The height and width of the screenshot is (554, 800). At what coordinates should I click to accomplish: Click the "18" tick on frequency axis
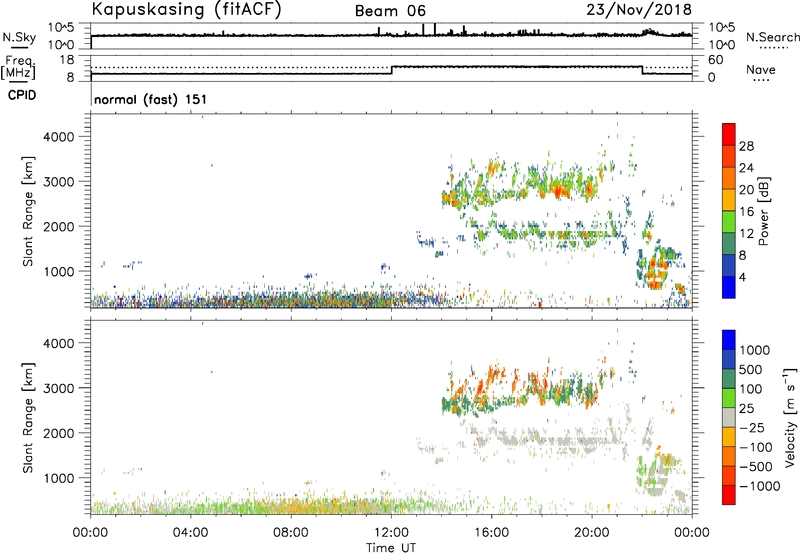pos(67,60)
